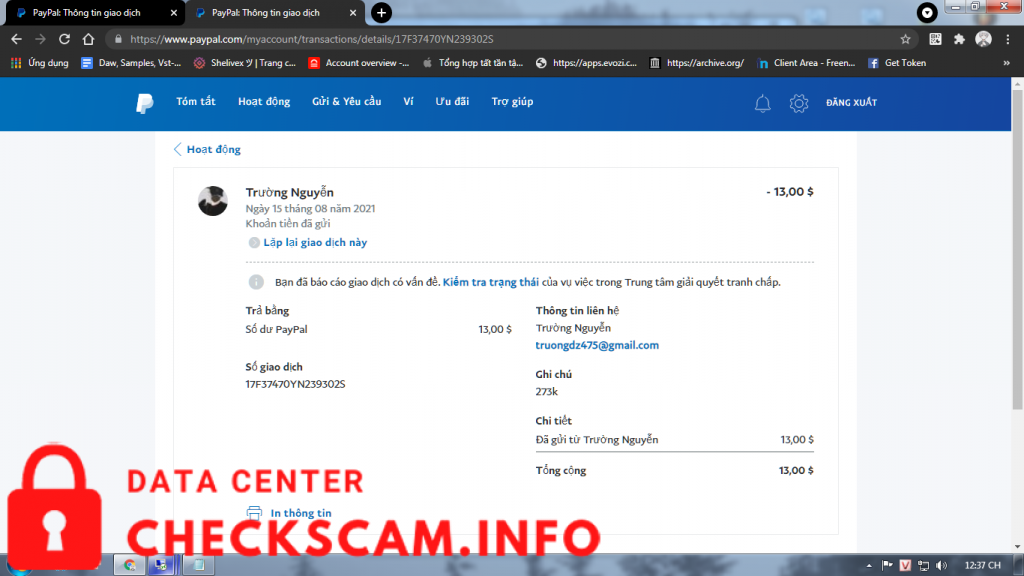Click the Chrome icon in the taskbar
This screenshot has height=576, width=1024.
click(129, 565)
